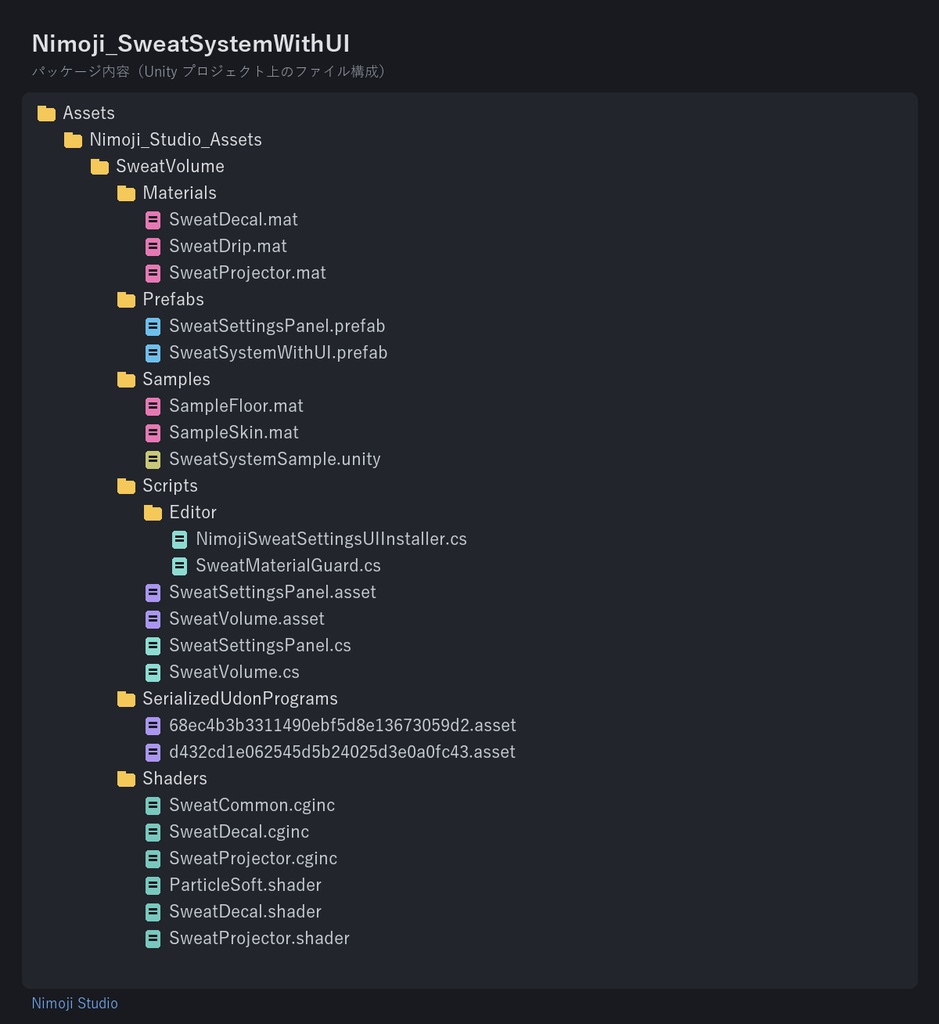Click the file name SweatSystemSample.unity
The height and width of the screenshot is (1024, 939).
pyautogui.click(x=275, y=459)
